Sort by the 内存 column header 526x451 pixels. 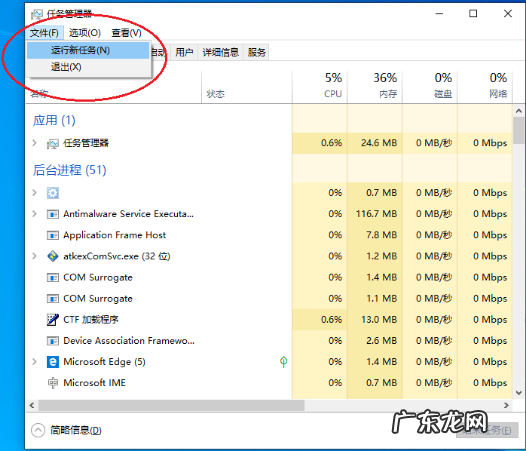click(375, 86)
